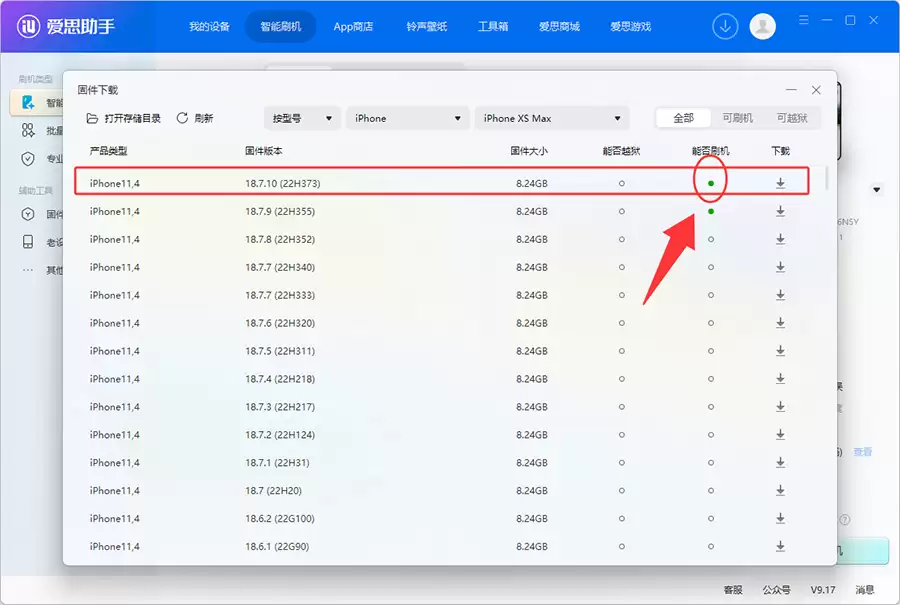Image resolution: width=900 pixels, height=605 pixels.
Task: Select version text 18.6.2 (22G100)
Action: (x=280, y=518)
